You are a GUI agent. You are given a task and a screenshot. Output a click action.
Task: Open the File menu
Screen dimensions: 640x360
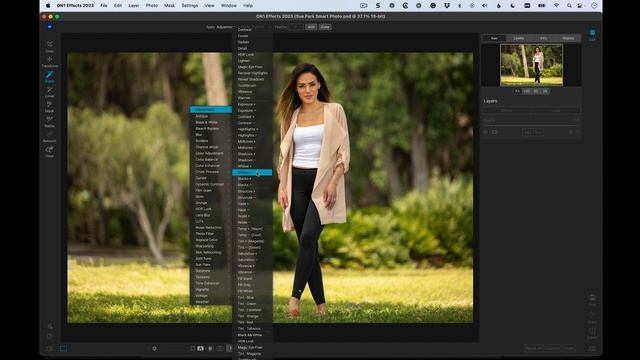(x=104, y=6)
